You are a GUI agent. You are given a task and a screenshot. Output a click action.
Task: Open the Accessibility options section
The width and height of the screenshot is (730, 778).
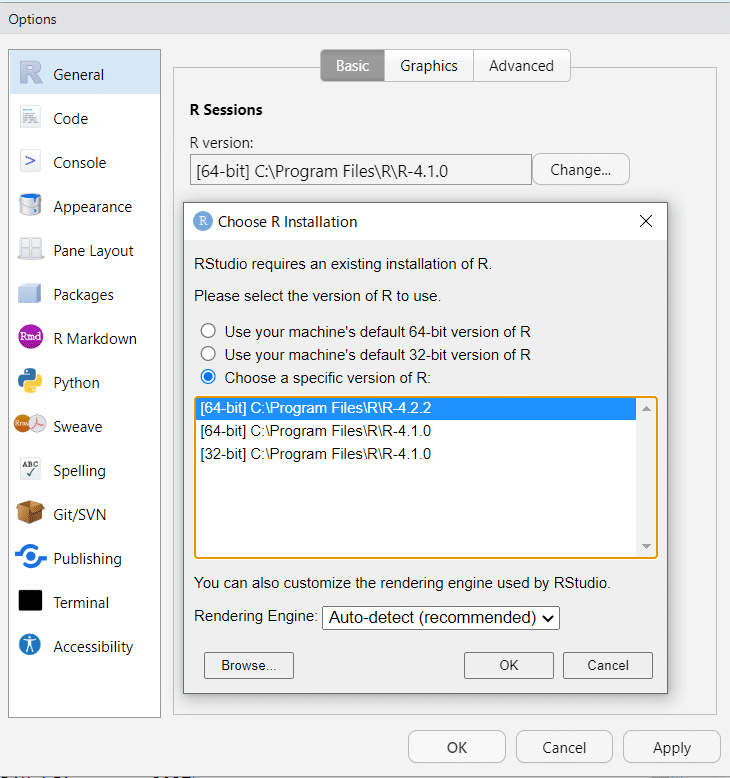[85, 646]
